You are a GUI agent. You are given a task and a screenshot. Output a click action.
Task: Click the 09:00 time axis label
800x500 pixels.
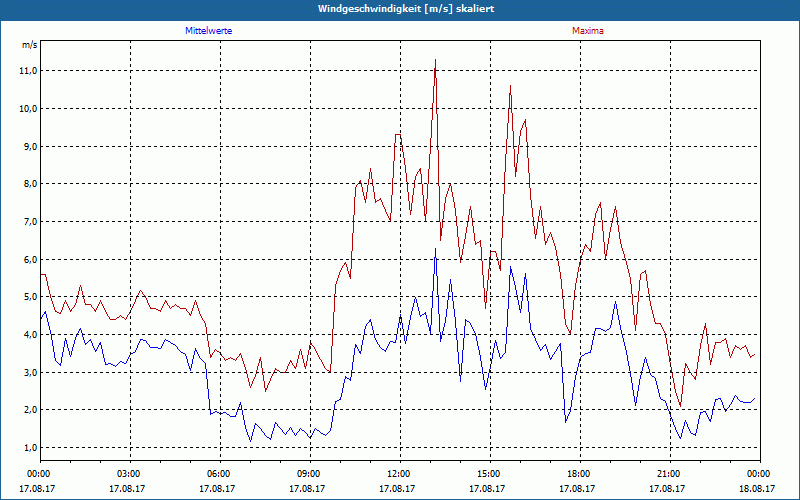310,474
